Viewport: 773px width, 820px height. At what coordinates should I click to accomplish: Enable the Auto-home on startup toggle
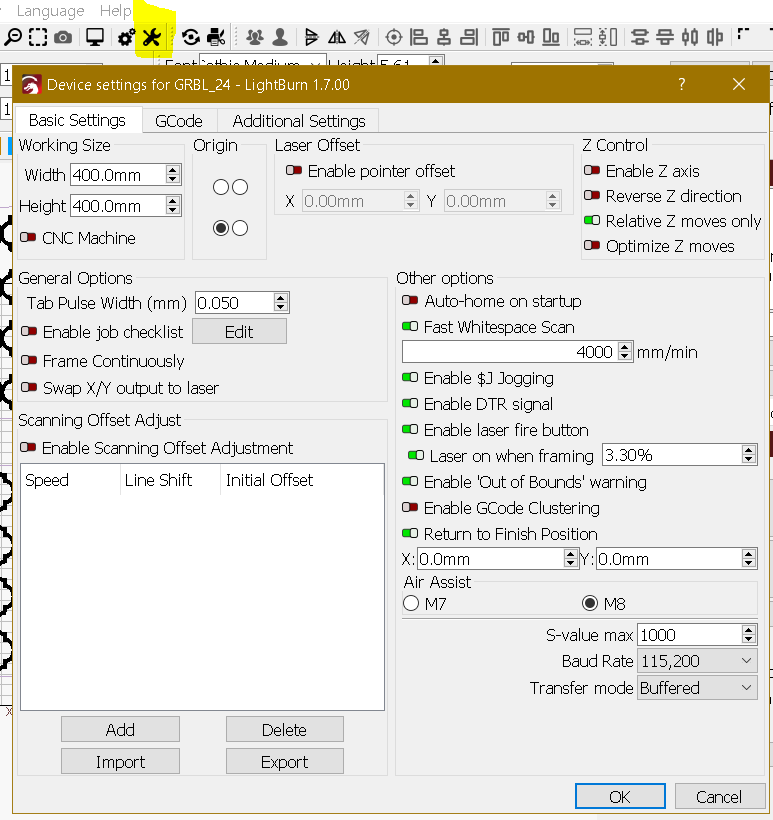point(410,301)
